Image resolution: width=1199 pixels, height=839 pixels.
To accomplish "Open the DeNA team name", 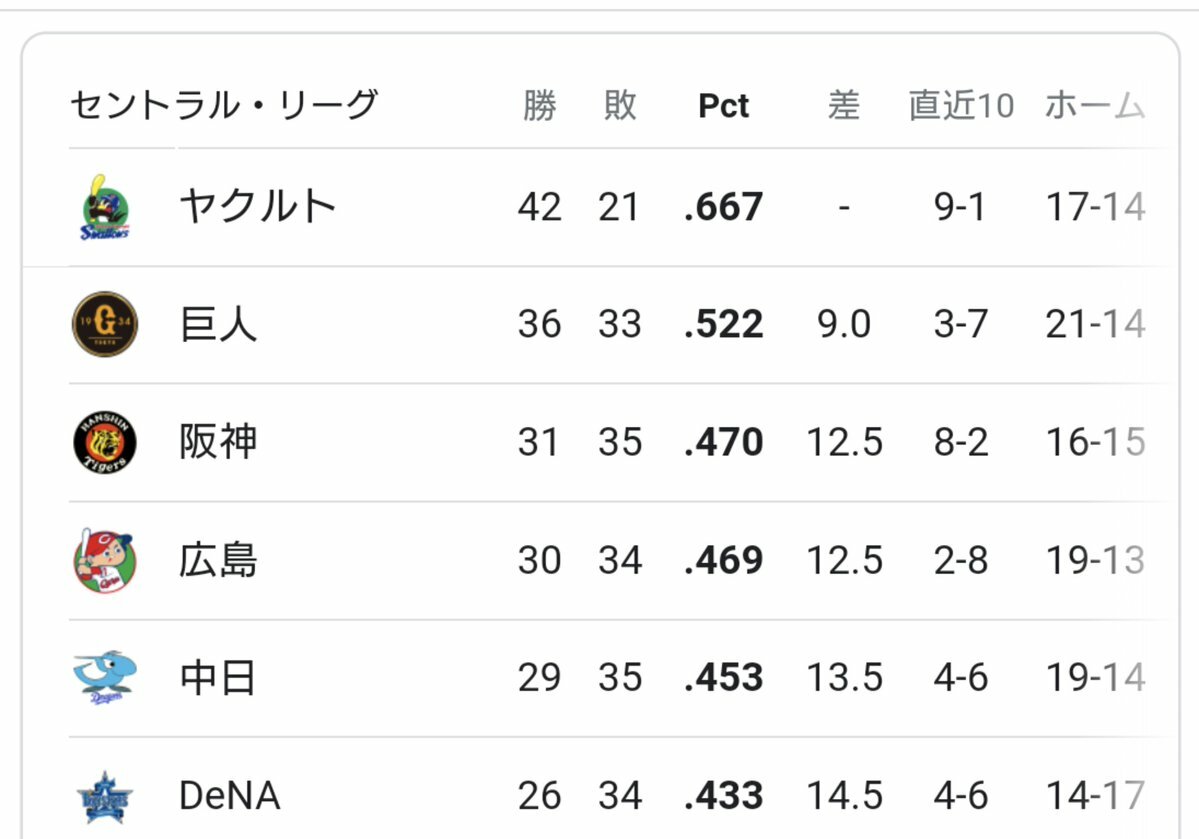I will [229, 795].
